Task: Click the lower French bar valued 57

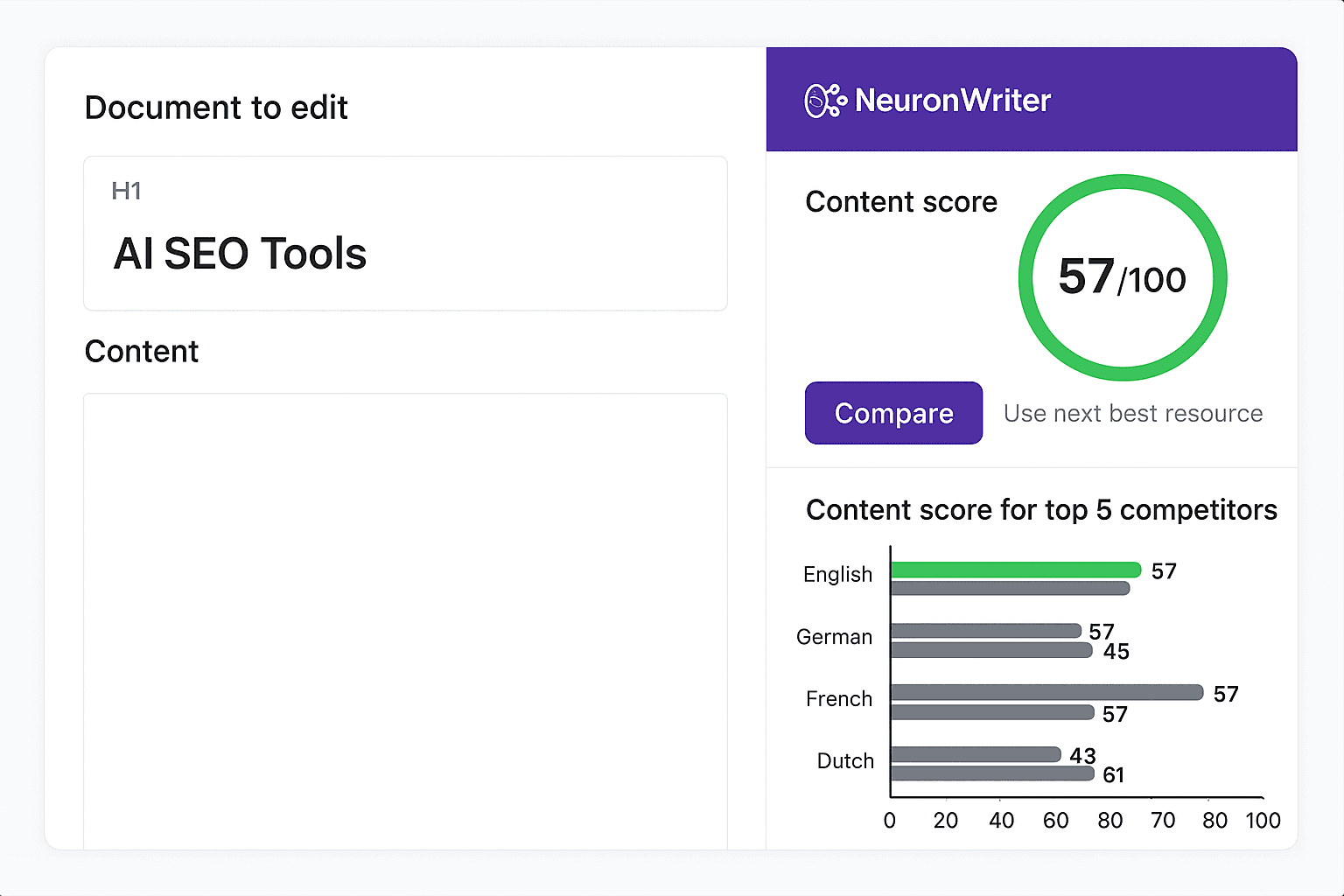Action: (992, 712)
